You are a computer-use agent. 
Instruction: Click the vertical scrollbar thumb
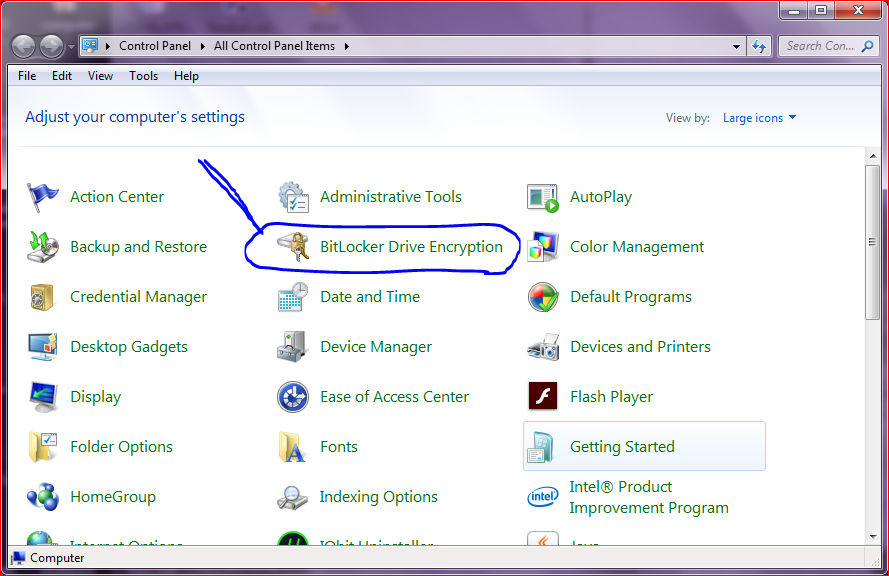(x=873, y=242)
